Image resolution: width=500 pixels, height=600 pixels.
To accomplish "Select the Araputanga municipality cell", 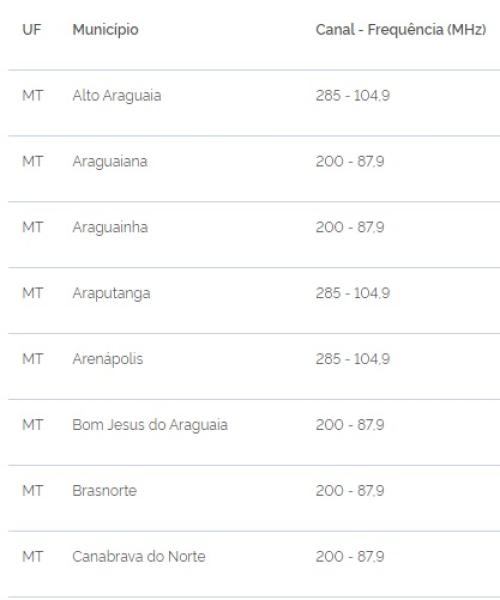I will coord(111,293).
